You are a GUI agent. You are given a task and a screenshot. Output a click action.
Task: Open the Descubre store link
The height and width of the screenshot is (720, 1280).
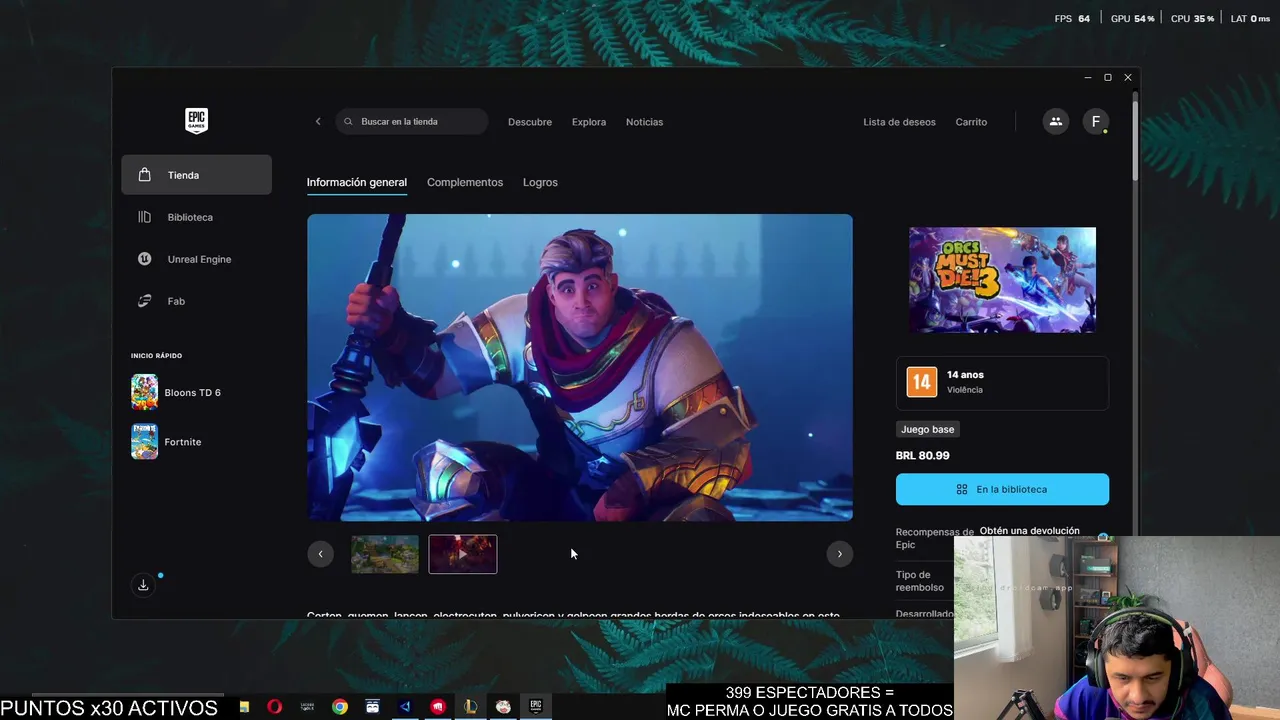coord(530,122)
